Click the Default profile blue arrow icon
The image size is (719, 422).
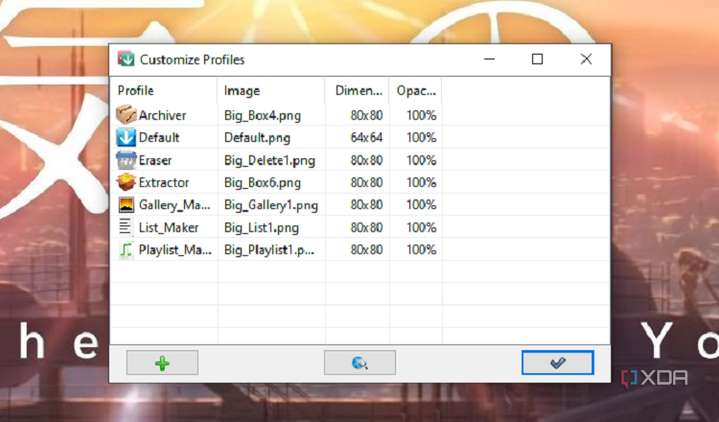(126, 137)
